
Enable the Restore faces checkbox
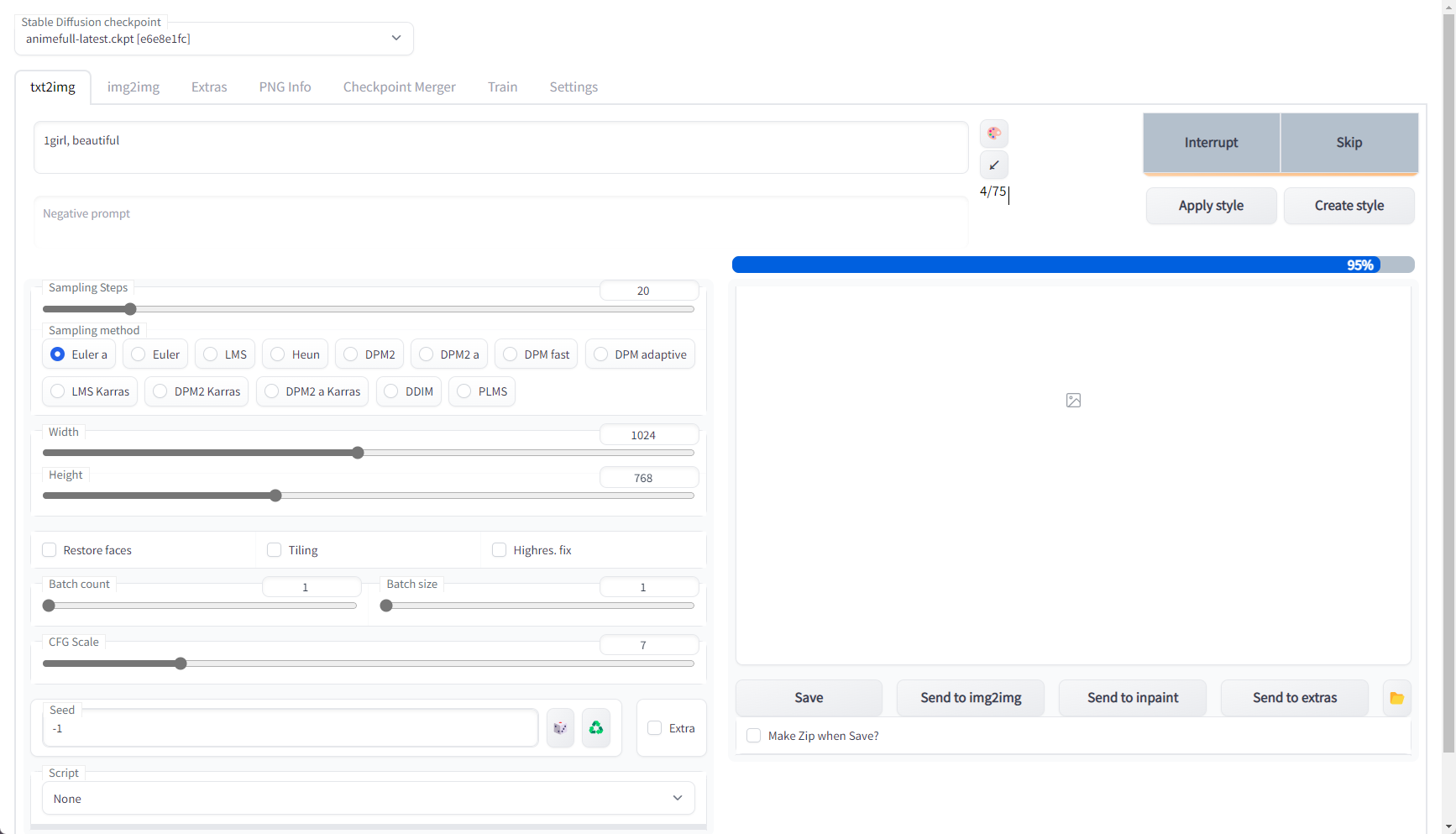click(50, 550)
